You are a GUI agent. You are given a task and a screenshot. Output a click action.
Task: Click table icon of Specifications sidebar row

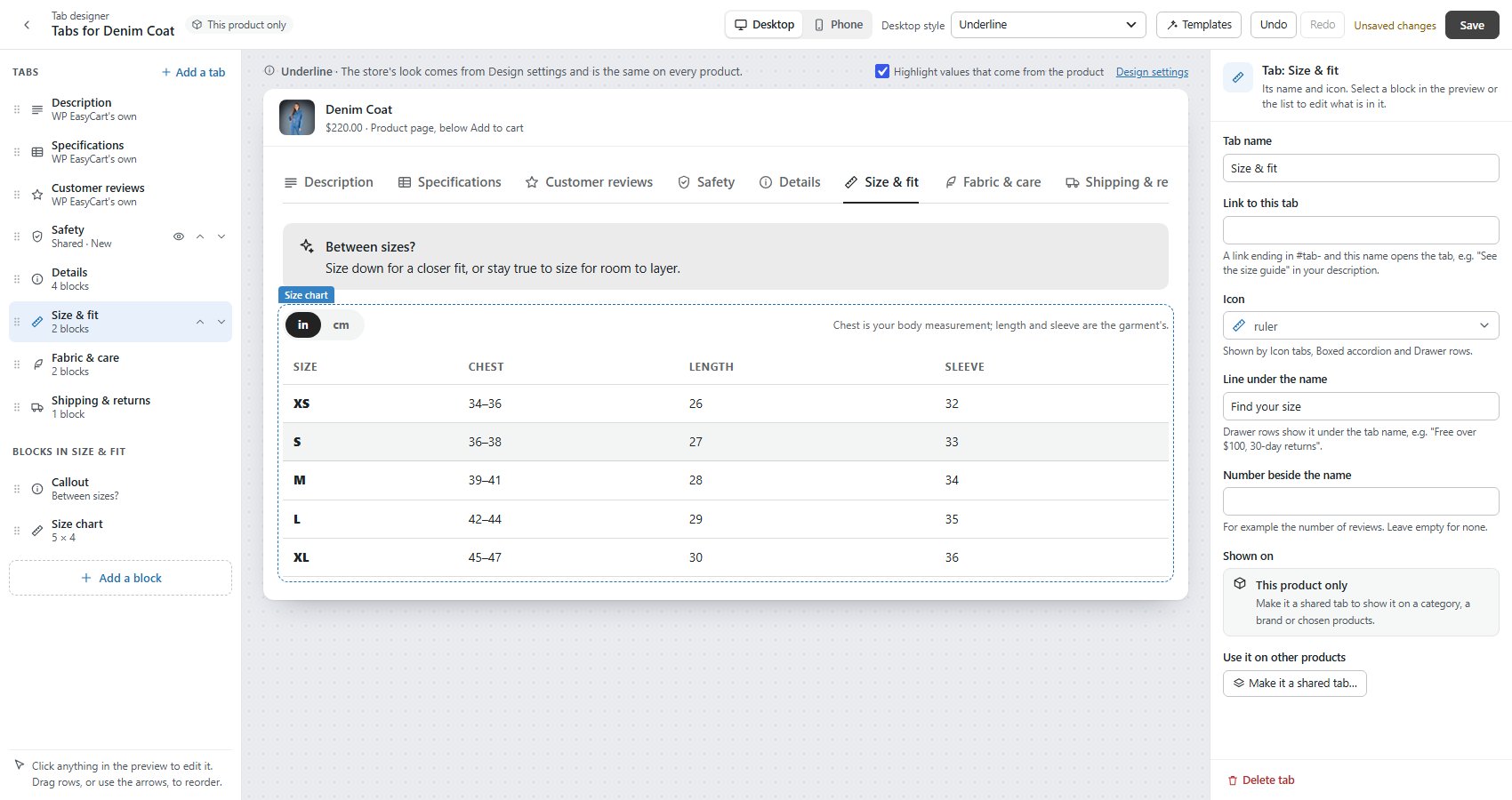coord(37,152)
